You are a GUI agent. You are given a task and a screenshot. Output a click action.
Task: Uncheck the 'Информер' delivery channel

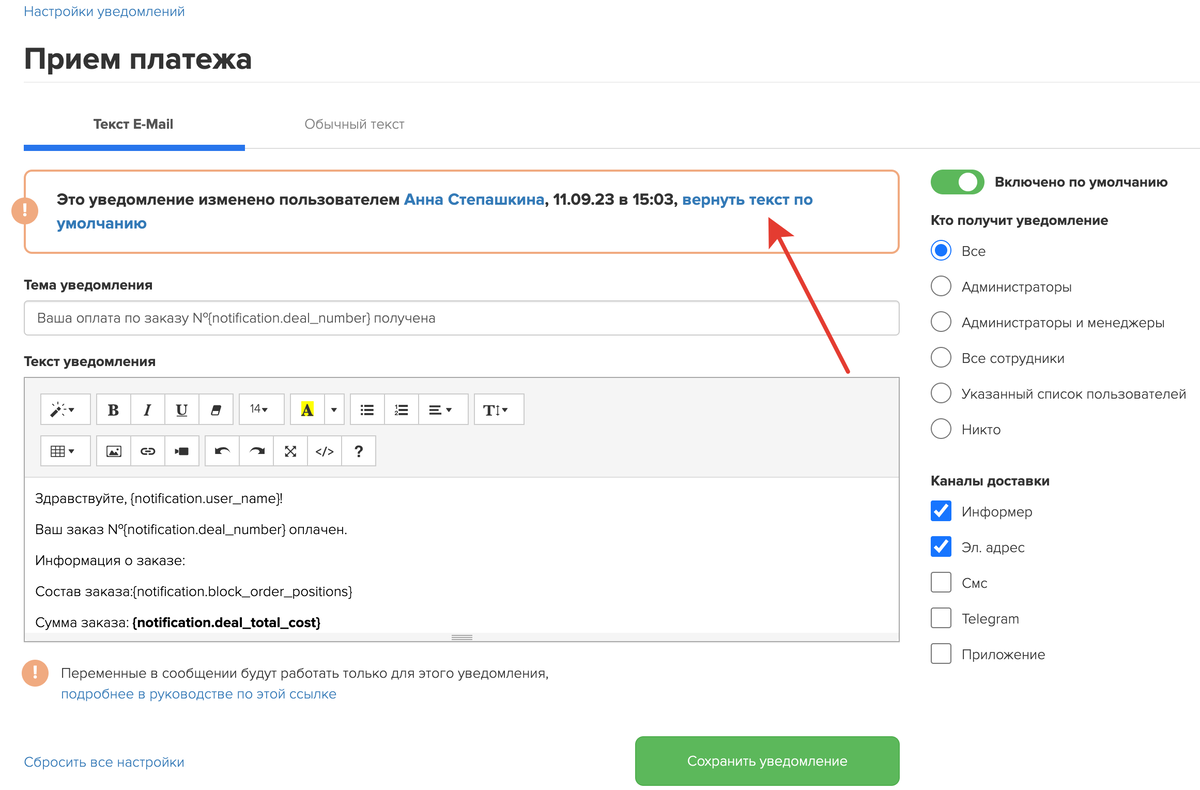click(941, 511)
